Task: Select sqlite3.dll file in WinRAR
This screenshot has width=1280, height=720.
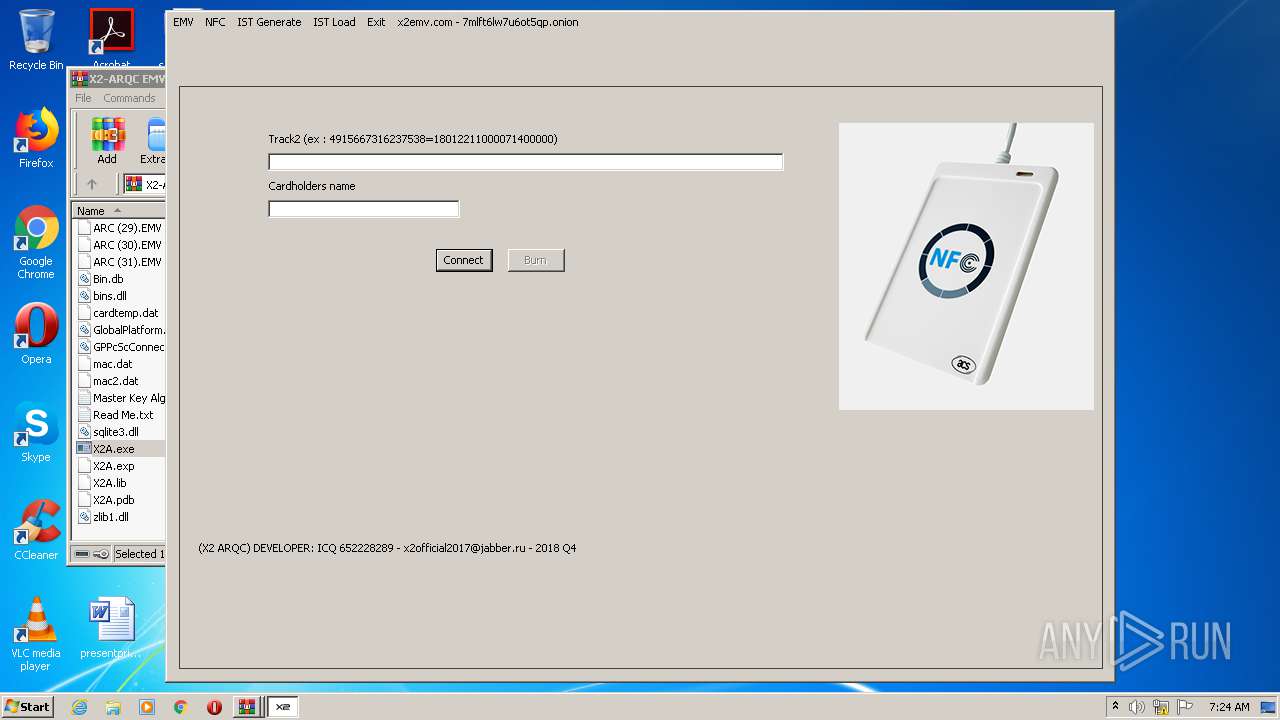Action: 108,432
